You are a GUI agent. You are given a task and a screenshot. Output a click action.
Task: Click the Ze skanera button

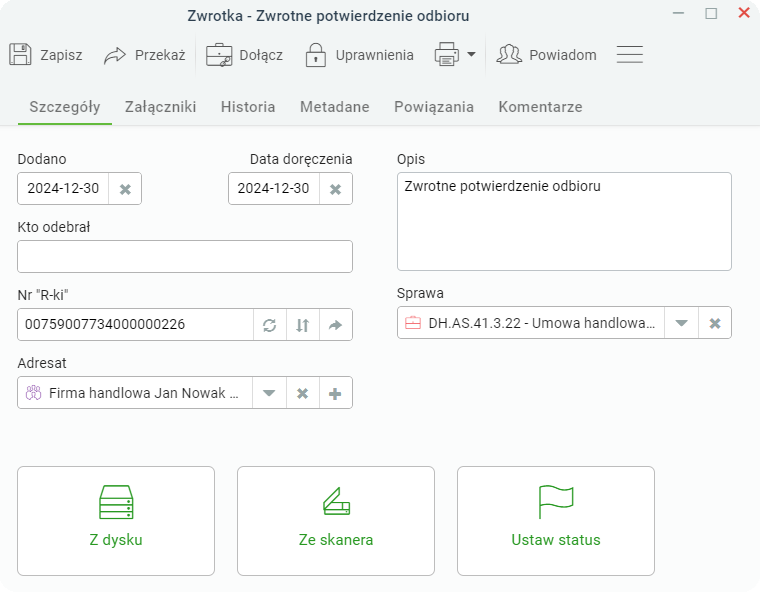[336, 521]
